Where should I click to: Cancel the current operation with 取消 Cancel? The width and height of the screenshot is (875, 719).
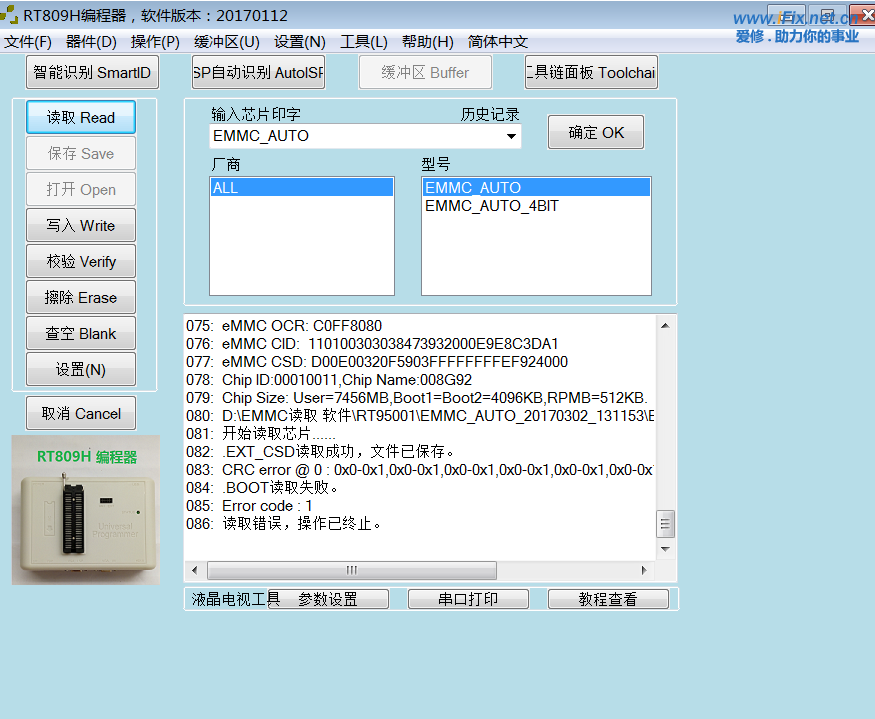pos(80,413)
